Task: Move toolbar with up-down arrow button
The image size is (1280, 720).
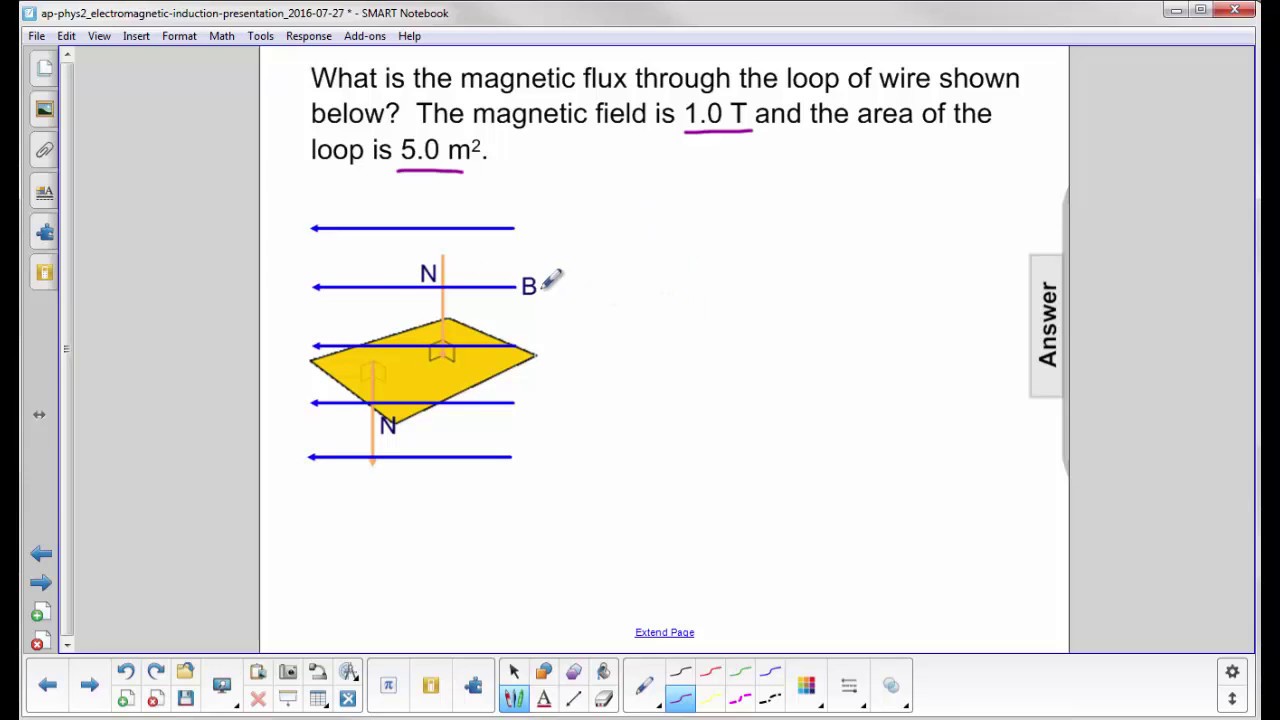Action: [x=1232, y=698]
